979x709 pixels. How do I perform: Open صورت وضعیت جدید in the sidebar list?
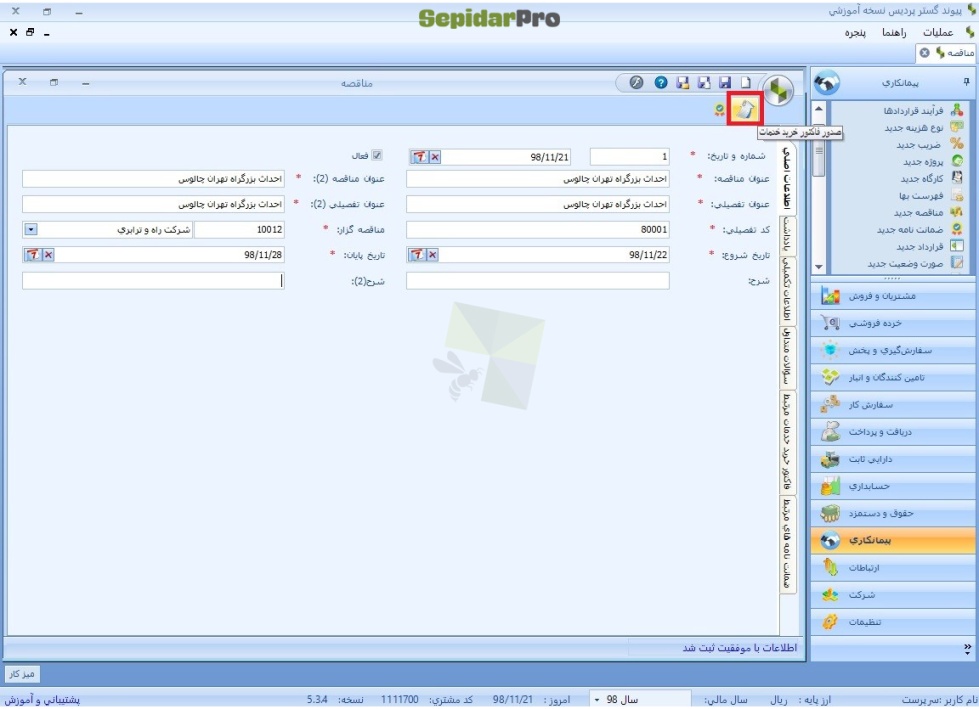coord(915,263)
